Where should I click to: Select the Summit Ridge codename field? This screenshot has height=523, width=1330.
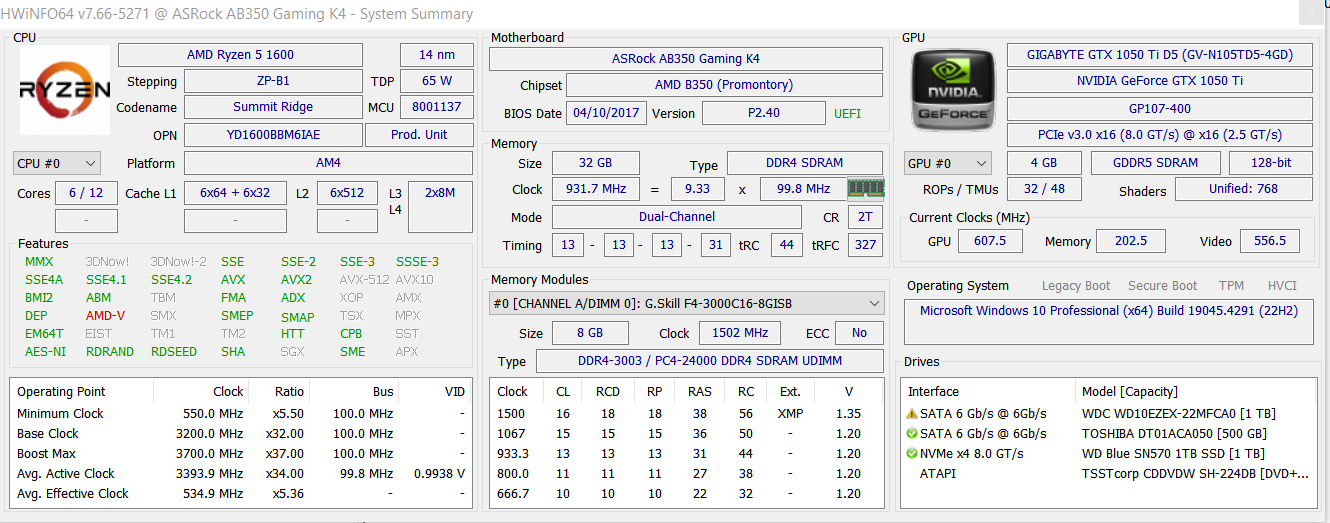pyautogui.click(x=273, y=107)
